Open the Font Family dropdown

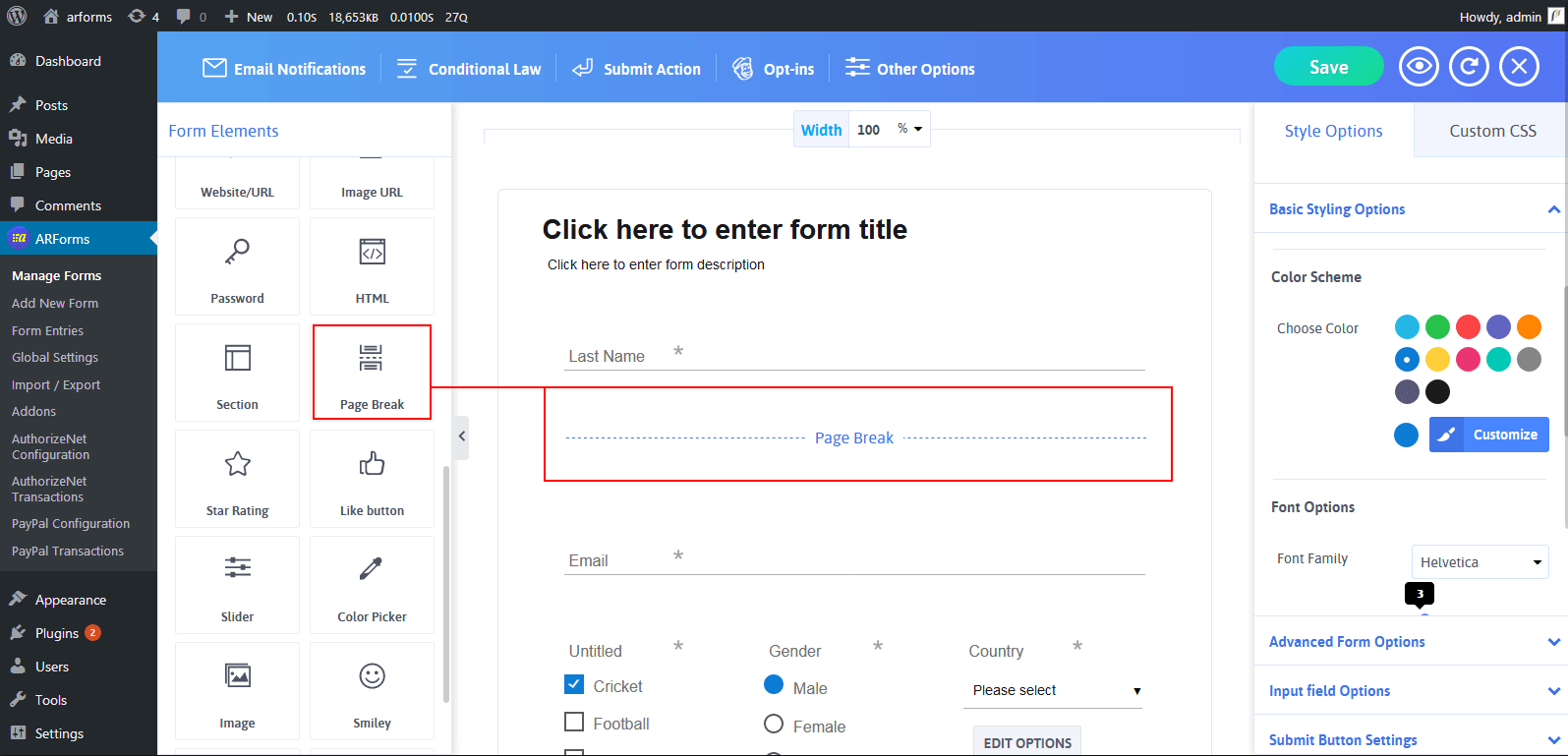click(1480, 562)
